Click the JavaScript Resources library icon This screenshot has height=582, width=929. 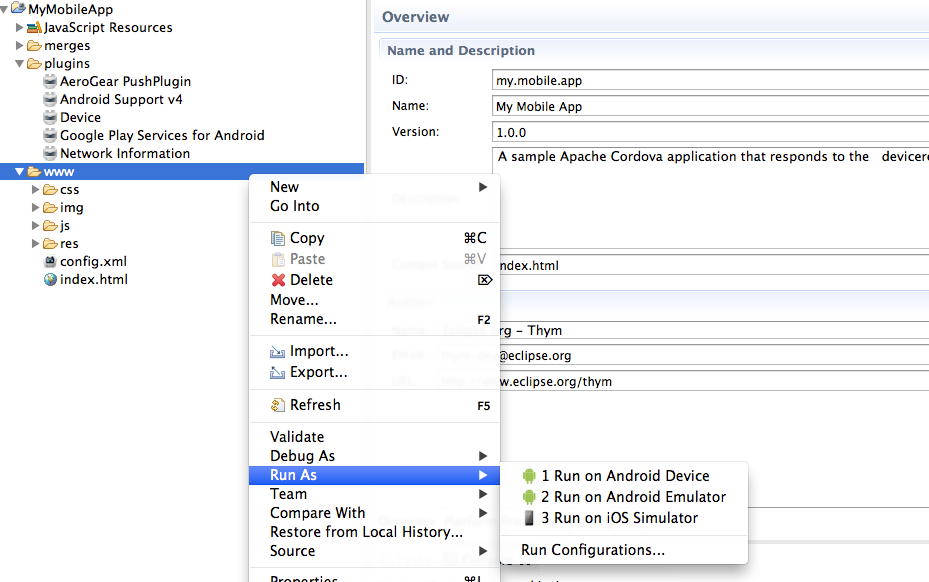pos(34,27)
